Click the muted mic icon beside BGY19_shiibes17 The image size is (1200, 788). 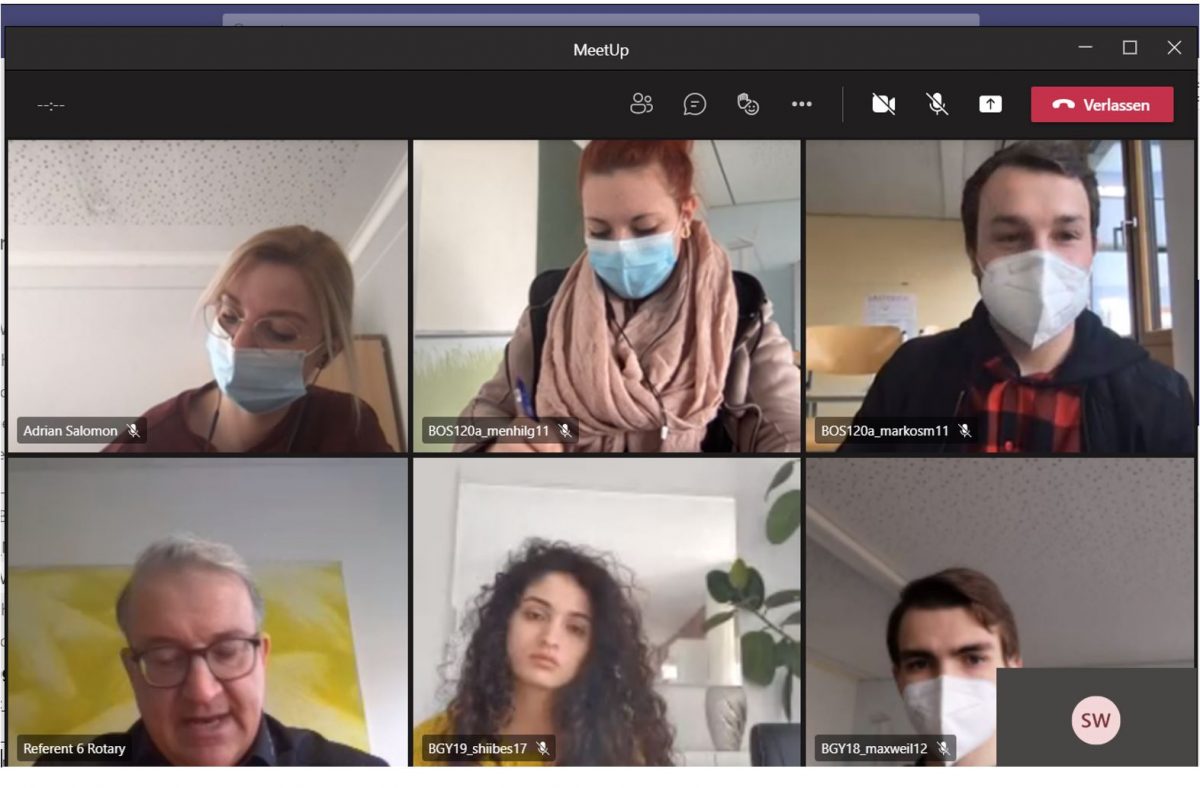coord(542,748)
